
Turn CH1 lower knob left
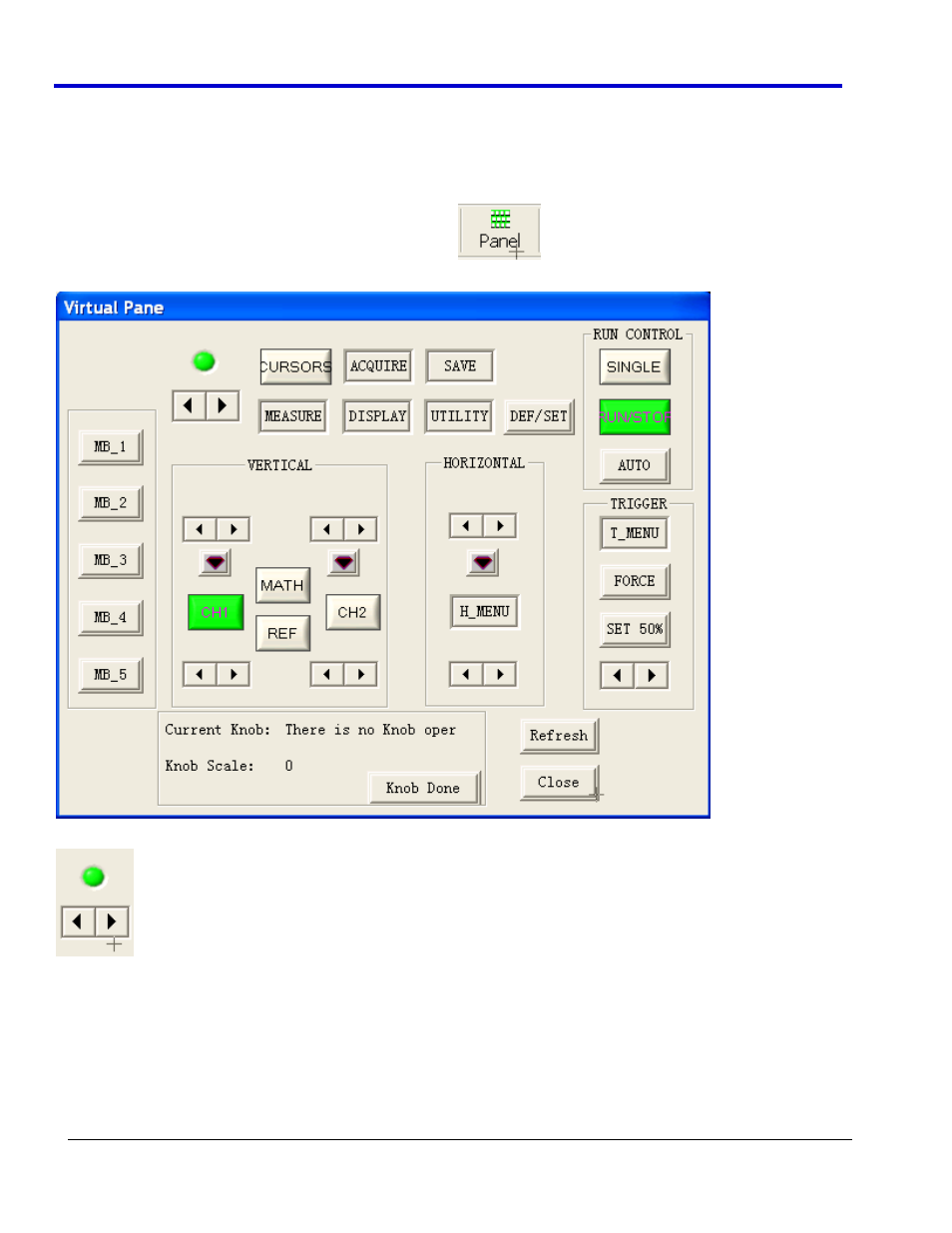[200, 675]
